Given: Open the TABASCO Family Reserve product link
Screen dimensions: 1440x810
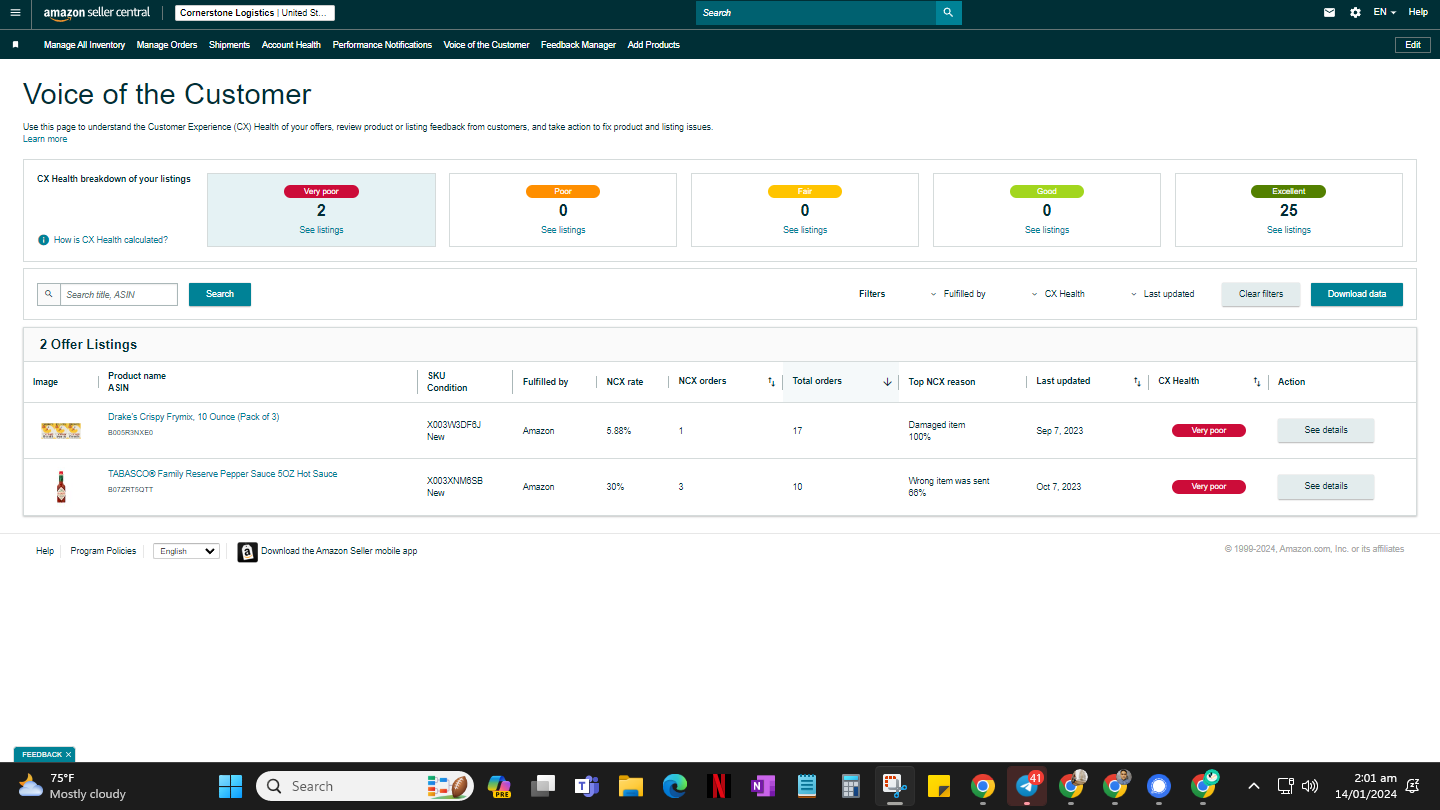Looking at the screenshot, I should pos(223,474).
